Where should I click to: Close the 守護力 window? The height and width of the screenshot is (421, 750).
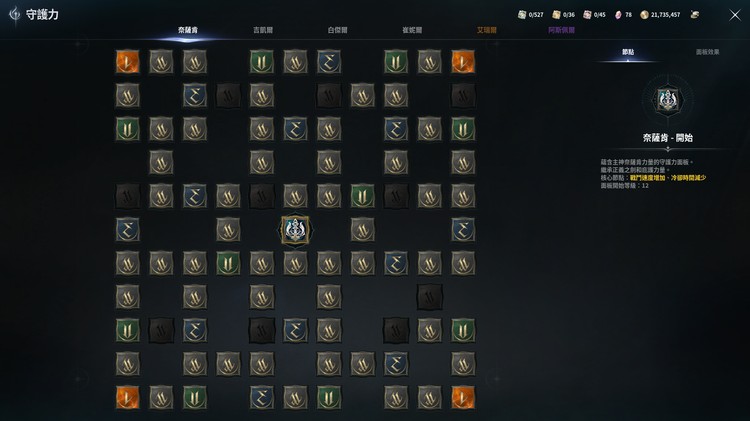(735, 15)
